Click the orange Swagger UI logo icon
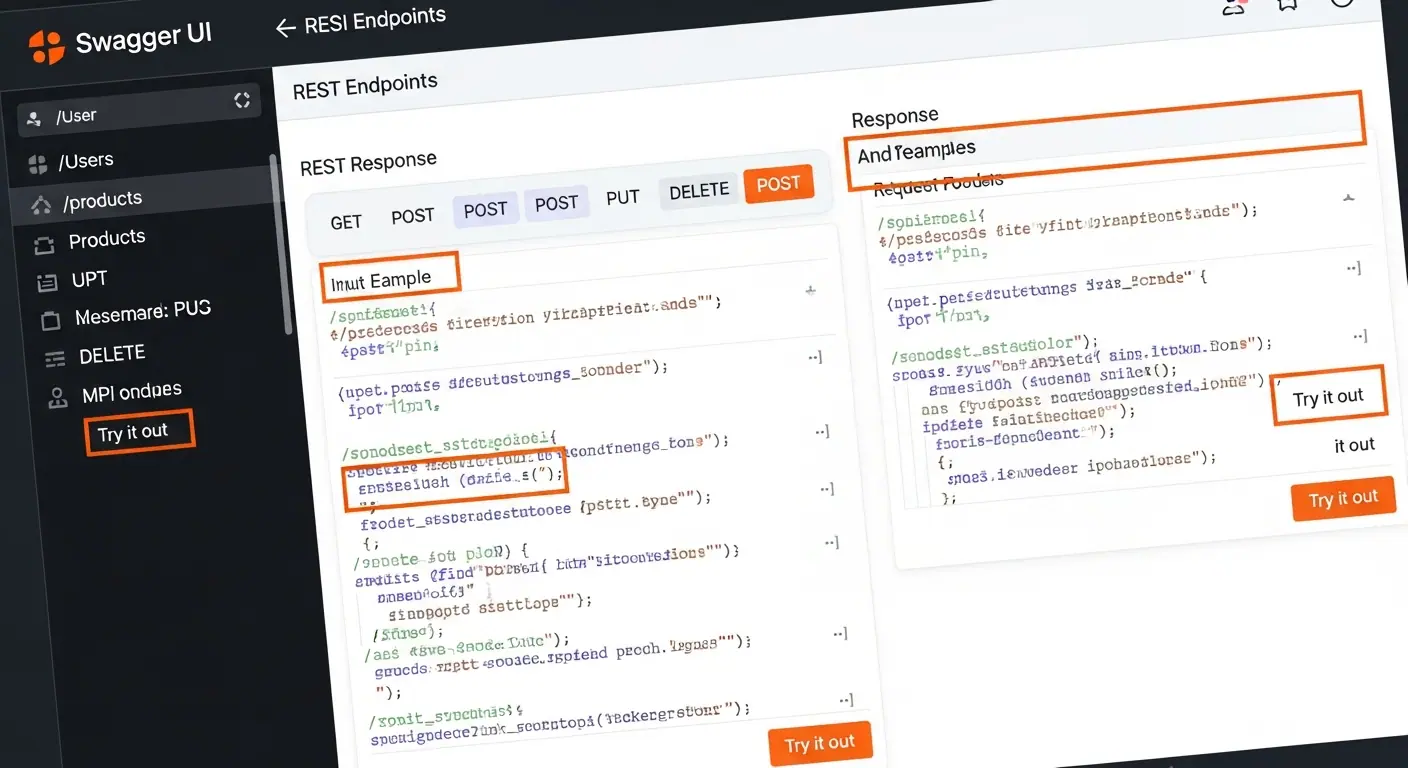 click(x=46, y=46)
